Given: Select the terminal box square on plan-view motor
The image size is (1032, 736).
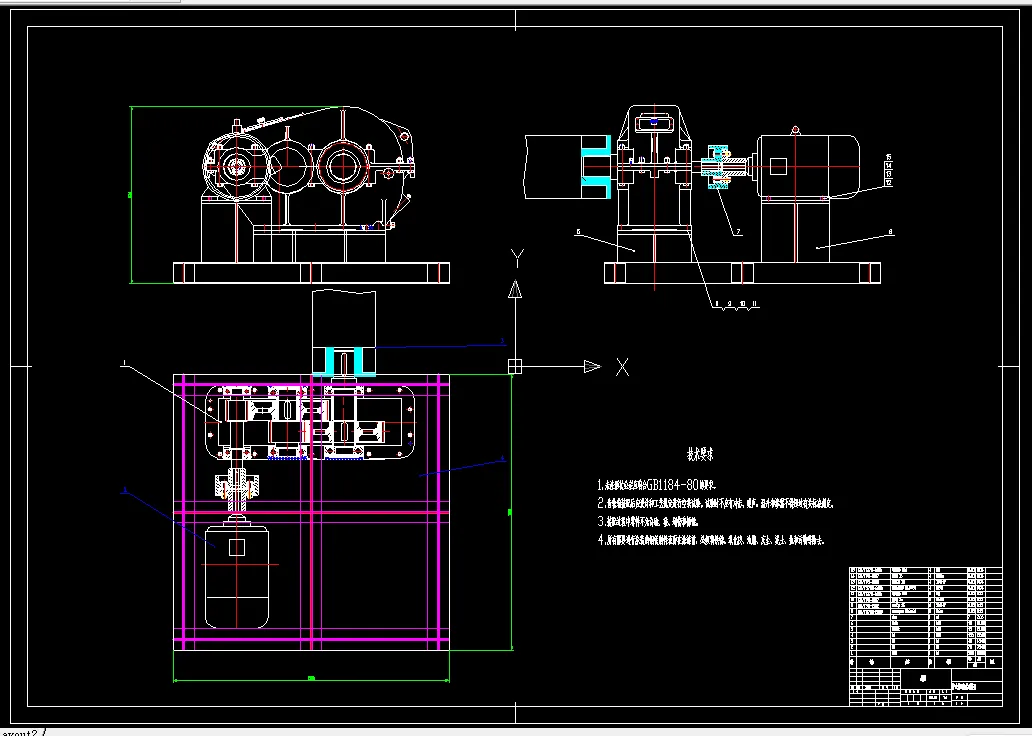Looking at the screenshot, I should (x=237, y=547).
